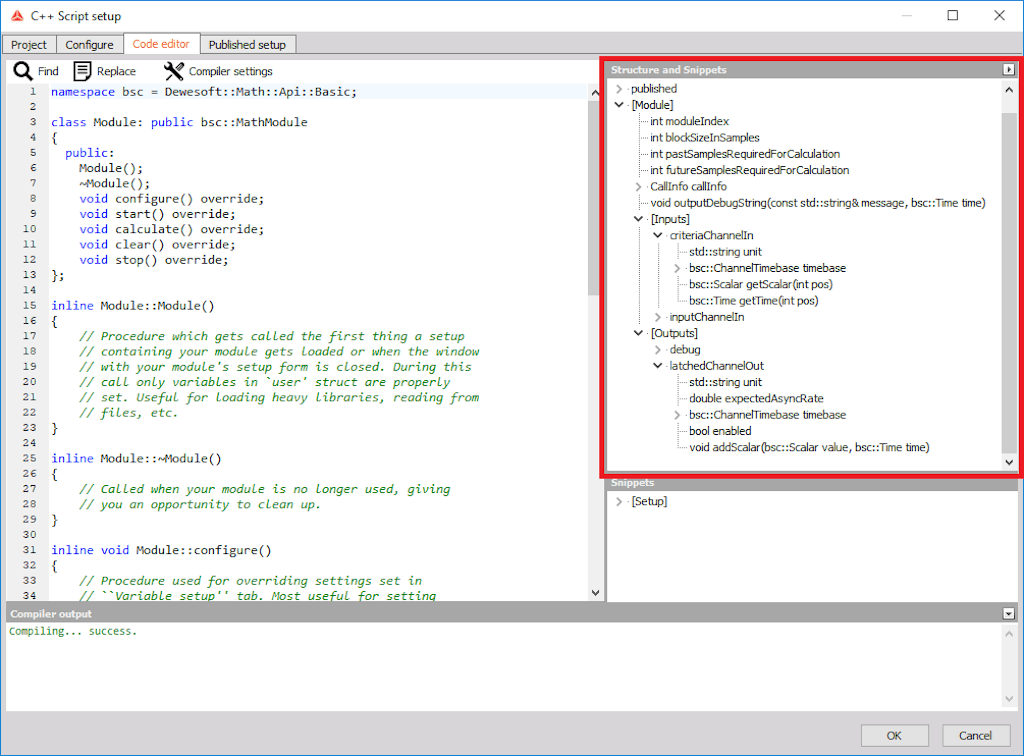The width and height of the screenshot is (1024, 756).
Task: Select int futureSamplesRequiredForCalculation item
Action: pos(750,170)
